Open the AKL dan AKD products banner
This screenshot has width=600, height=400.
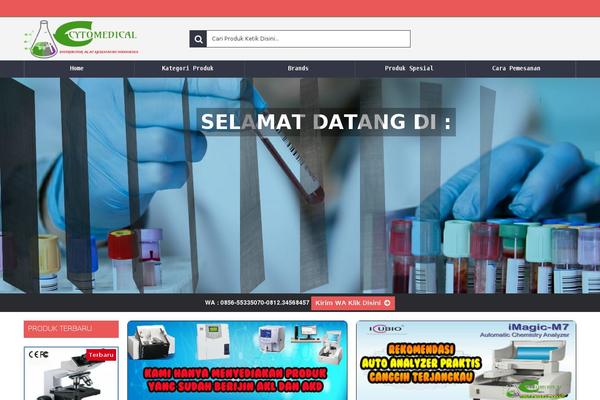(x=237, y=361)
